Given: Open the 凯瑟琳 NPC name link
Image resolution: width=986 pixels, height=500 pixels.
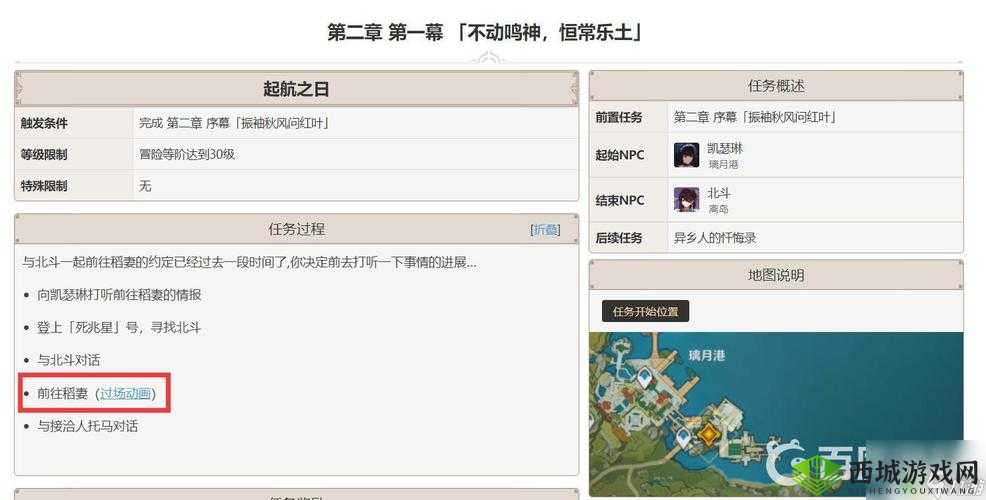Looking at the screenshot, I should click(725, 148).
